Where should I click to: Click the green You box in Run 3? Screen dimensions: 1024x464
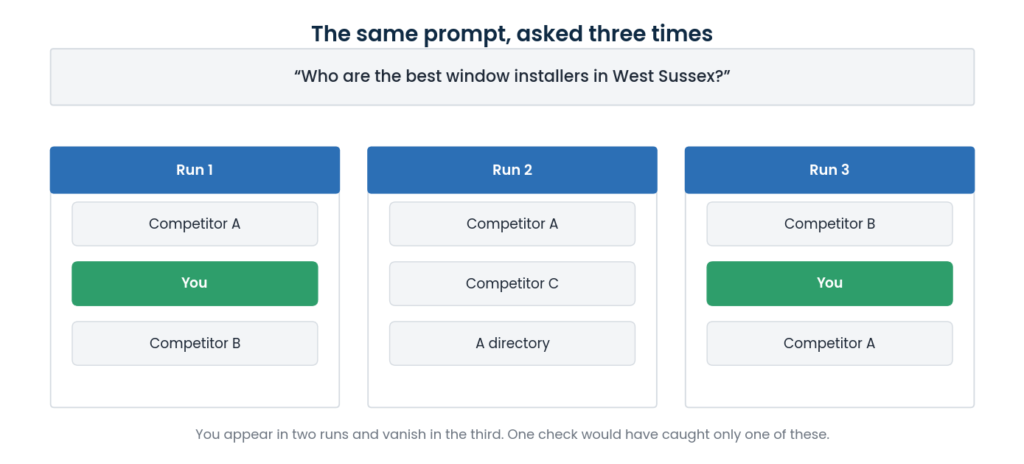tap(829, 283)
